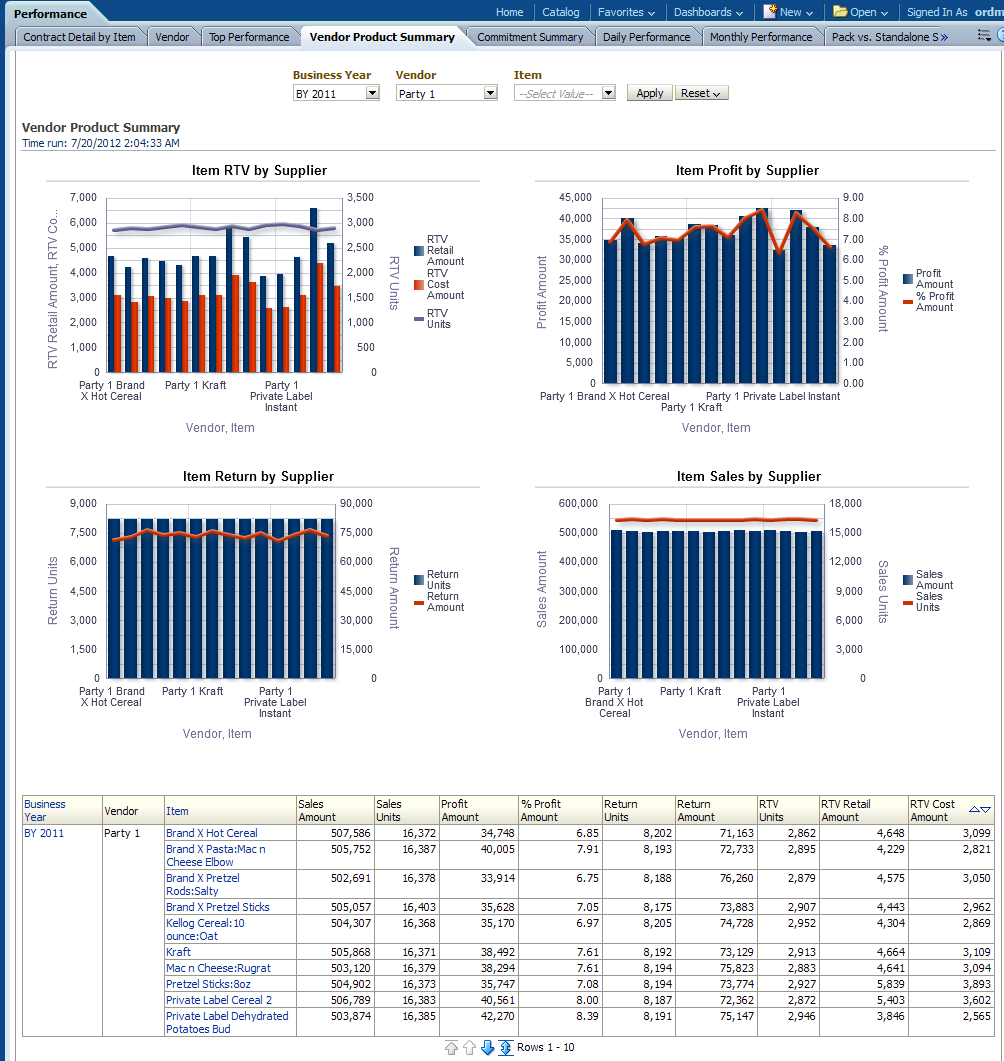The width and height of the screenshot is (1004, 1061).
Task: Show more tabs with double-chevron icon
Action: pos(944,37)
